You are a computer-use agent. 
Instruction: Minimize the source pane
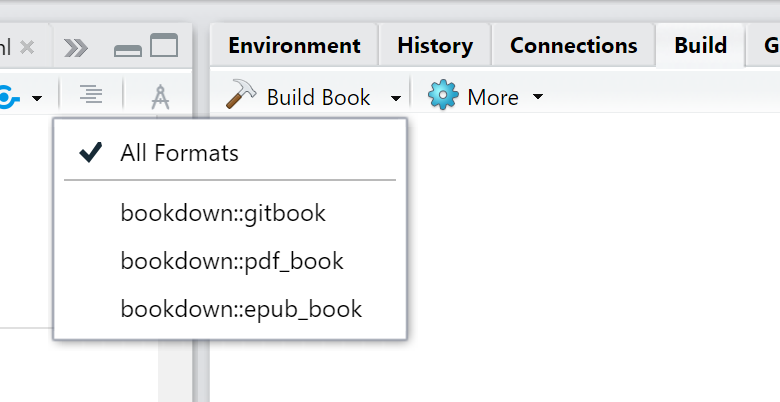tap(128, 48)
